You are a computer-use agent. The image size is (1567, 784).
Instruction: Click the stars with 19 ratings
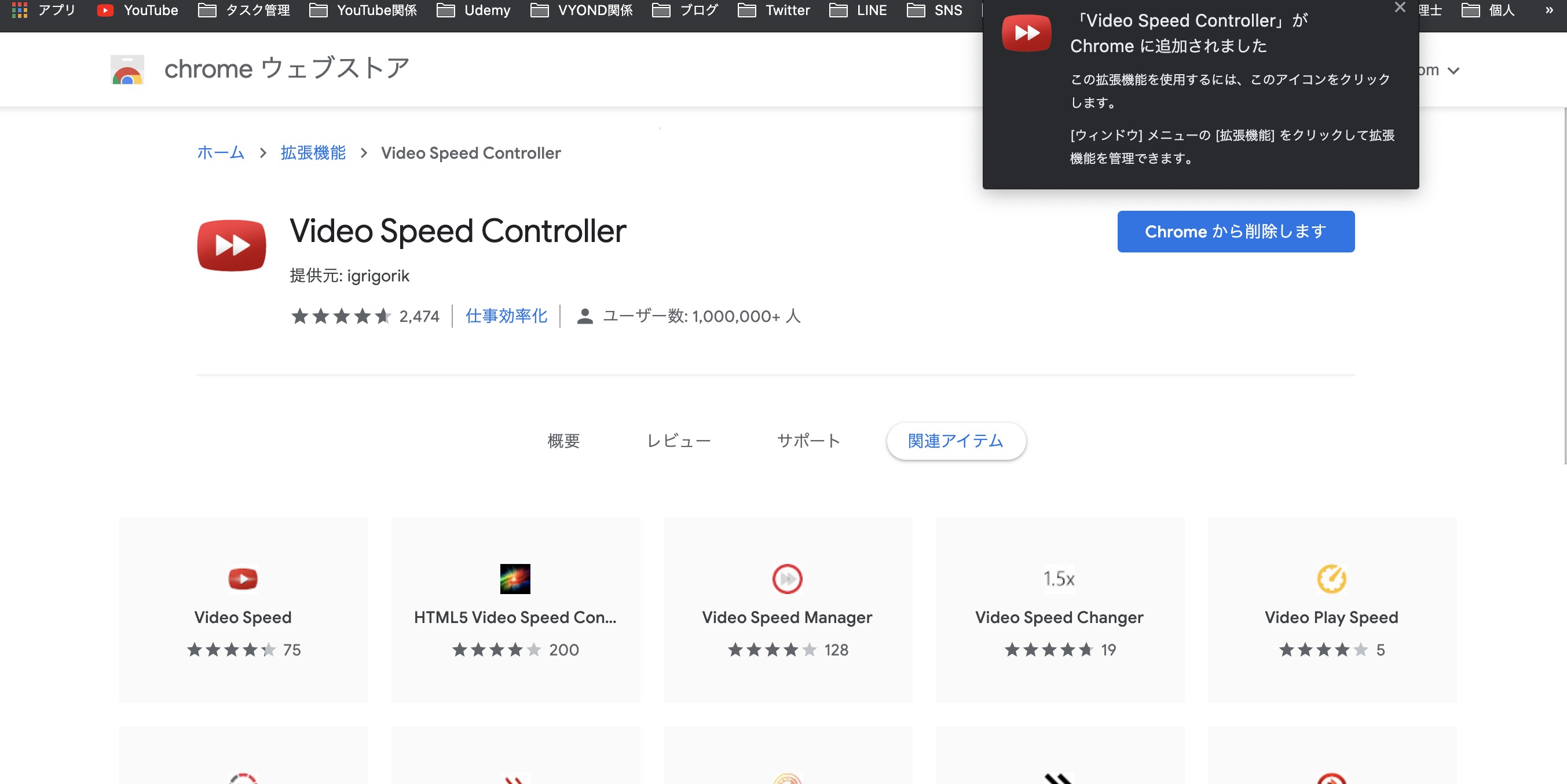(x=1049, y=650)
